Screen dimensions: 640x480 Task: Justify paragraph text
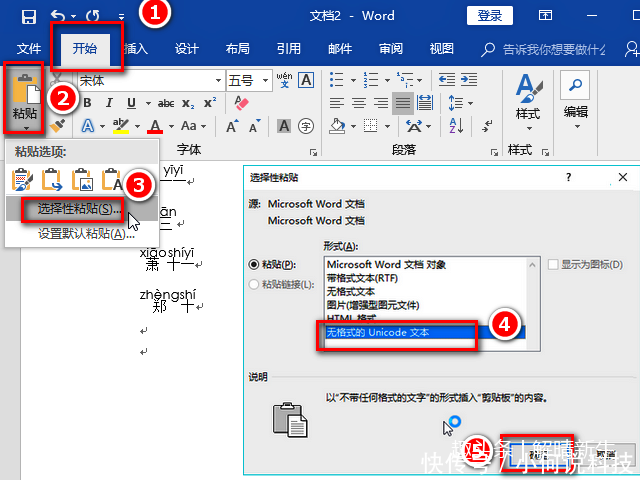[402, 103]
